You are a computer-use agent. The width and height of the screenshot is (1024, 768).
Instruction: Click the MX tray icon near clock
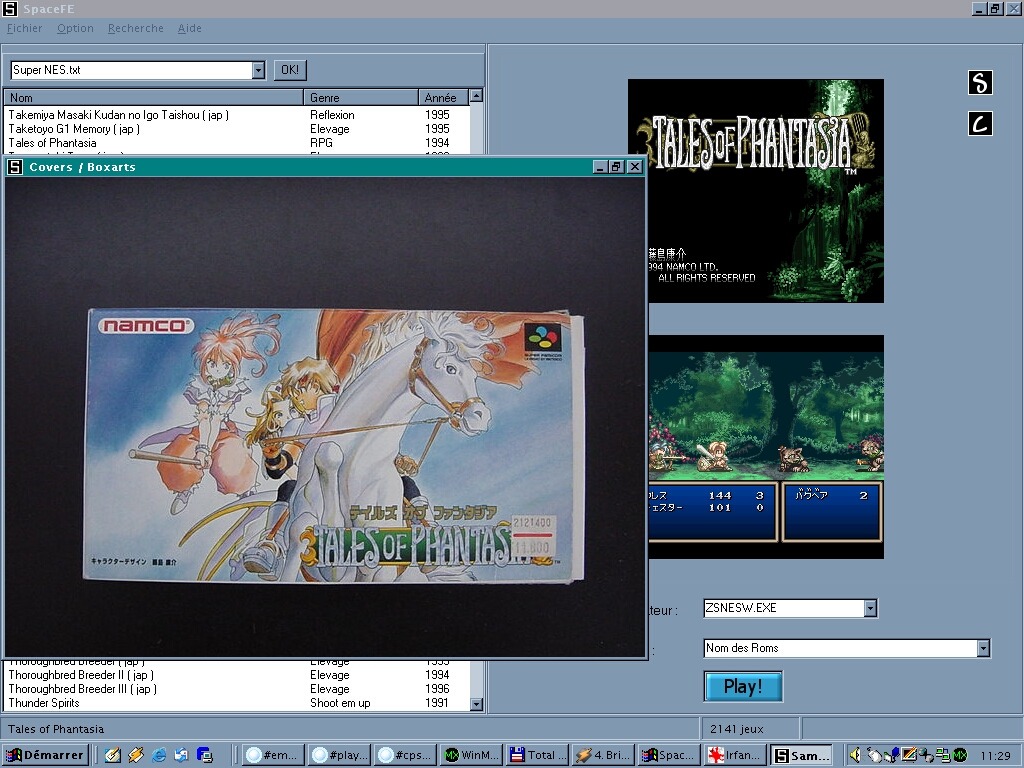pyautogui.click(x=960, y=755)
